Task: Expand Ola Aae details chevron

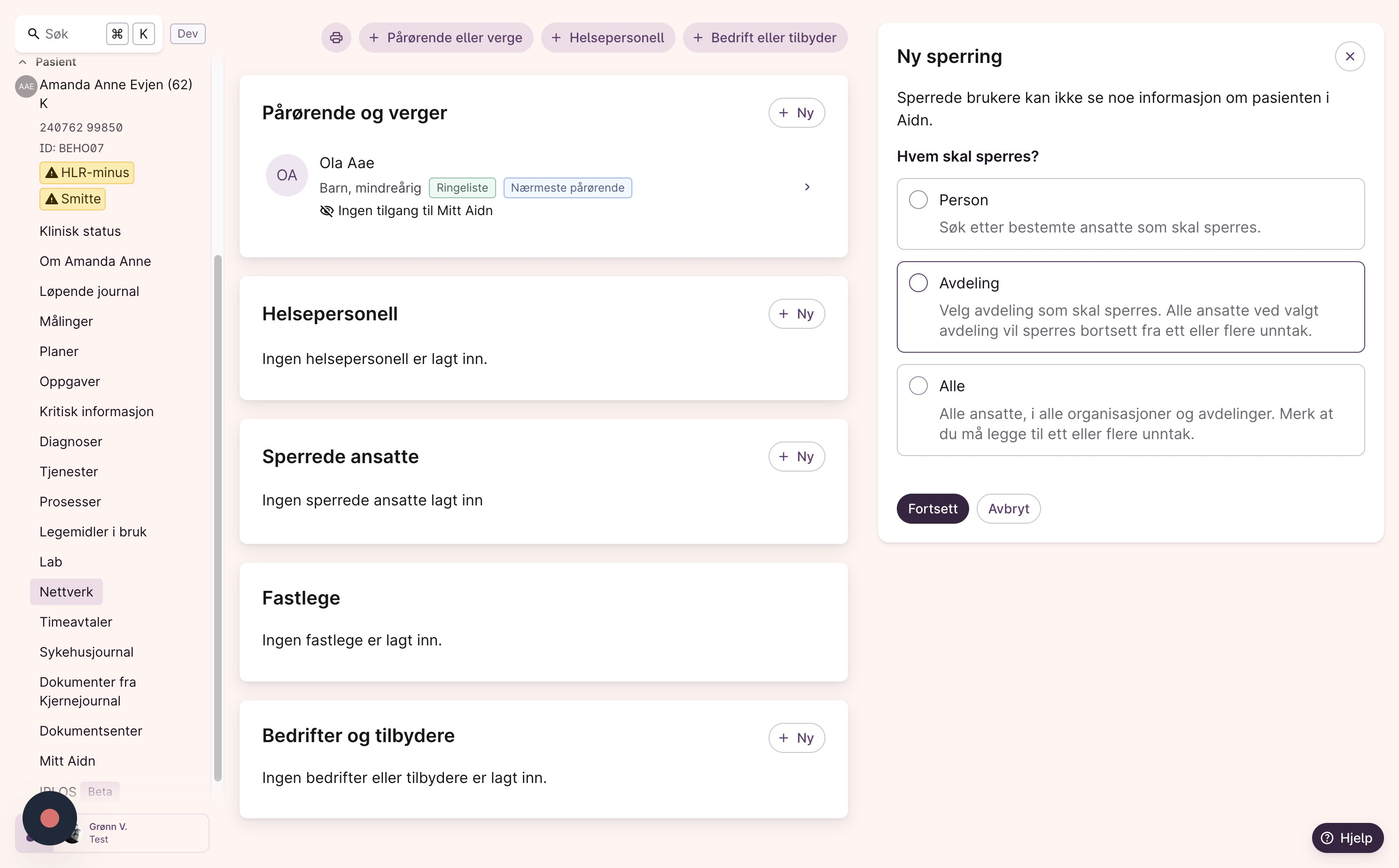Action: tap(807, 187)
